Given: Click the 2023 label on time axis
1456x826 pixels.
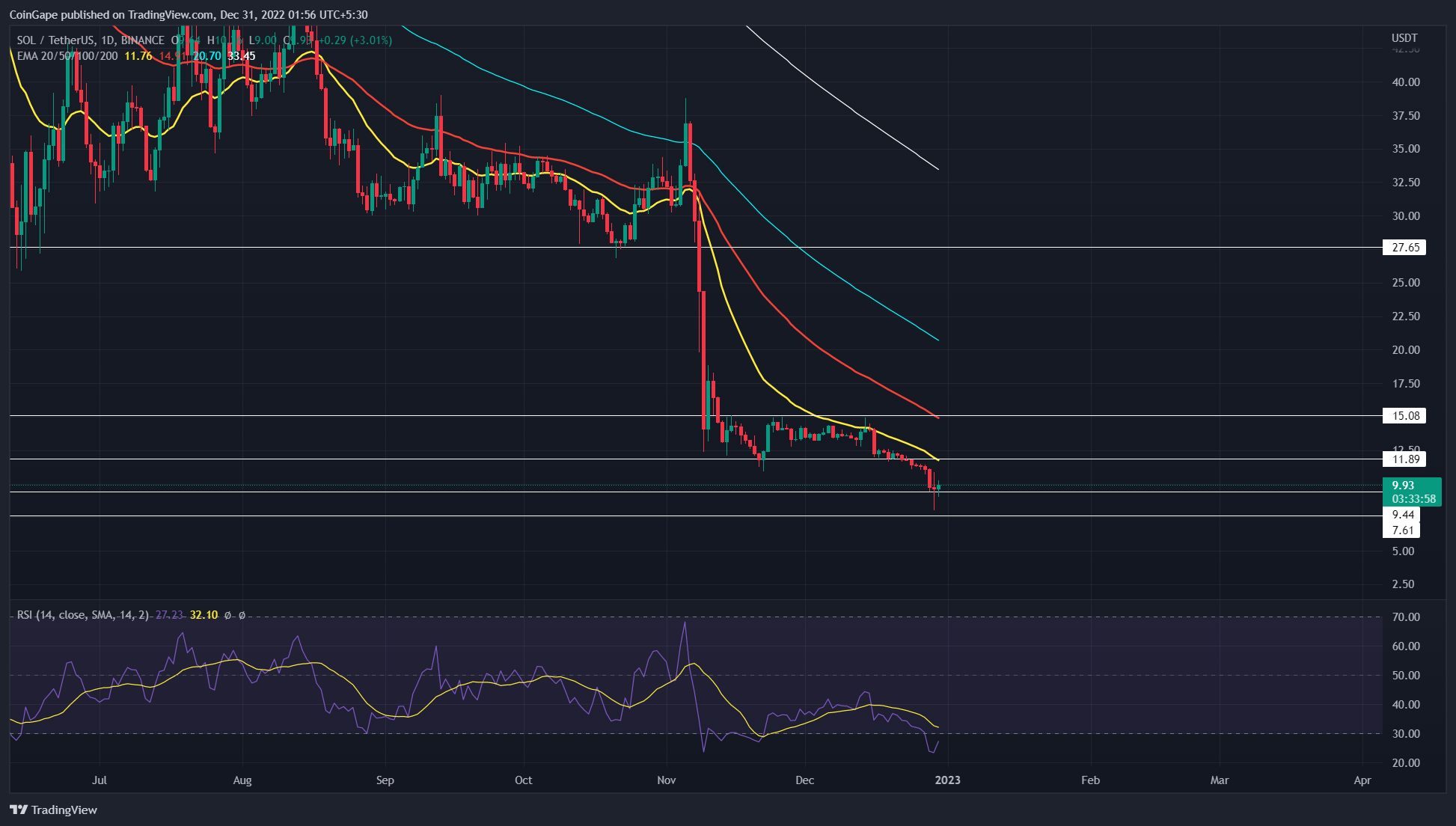Looking at the screenshot, I should [948, 780].
